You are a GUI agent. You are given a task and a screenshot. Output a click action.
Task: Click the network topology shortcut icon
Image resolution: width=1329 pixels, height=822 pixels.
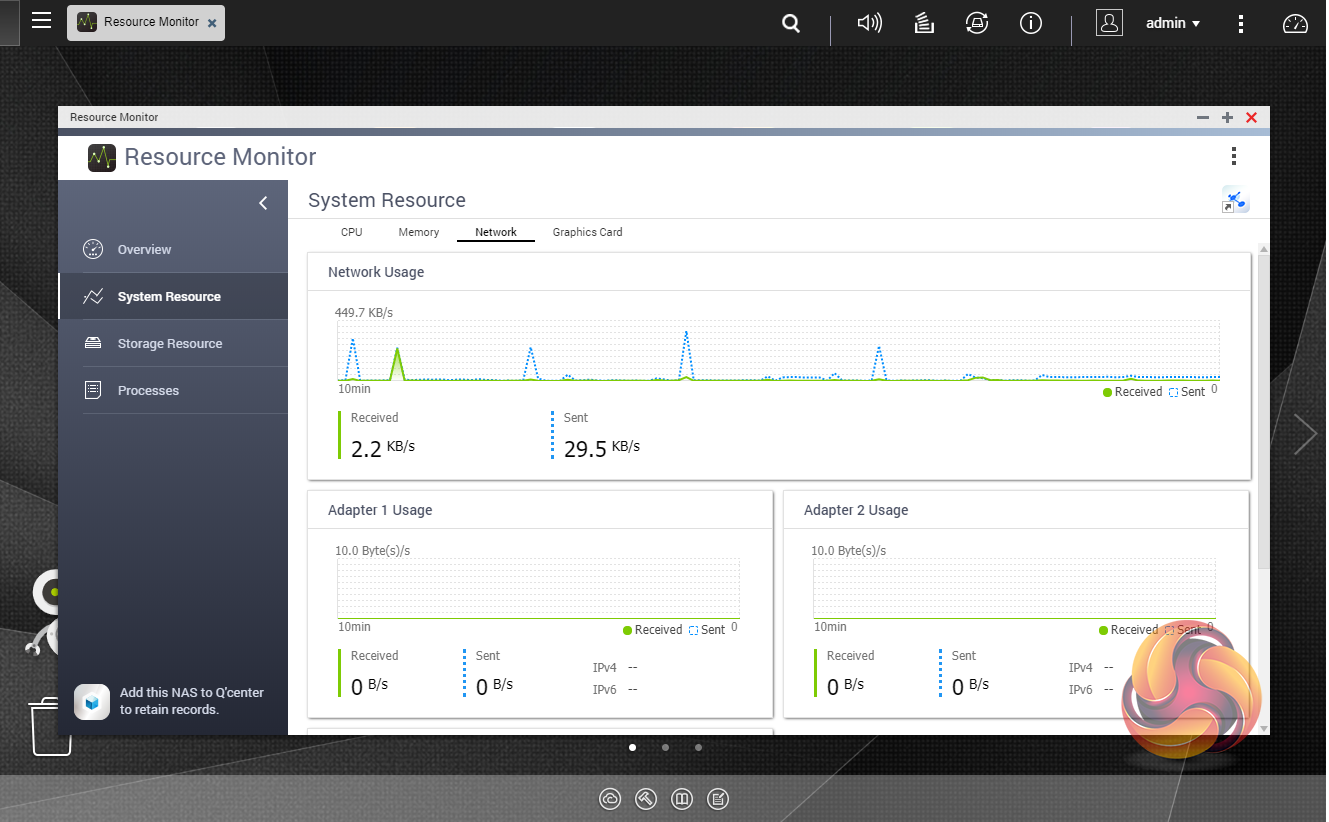[1235, 200]
